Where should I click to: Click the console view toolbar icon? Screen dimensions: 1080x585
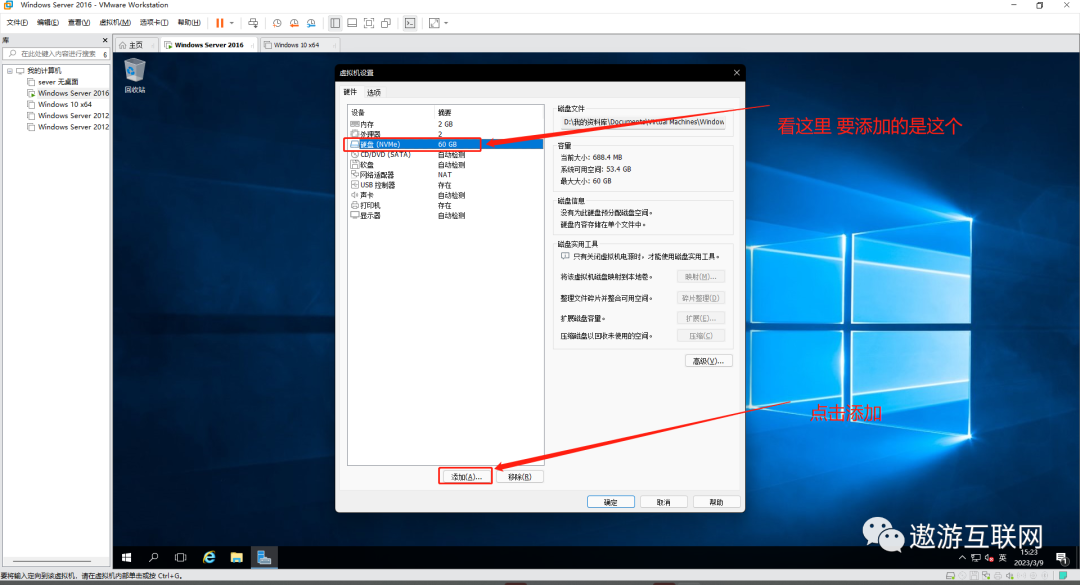[x=410, y=23]
